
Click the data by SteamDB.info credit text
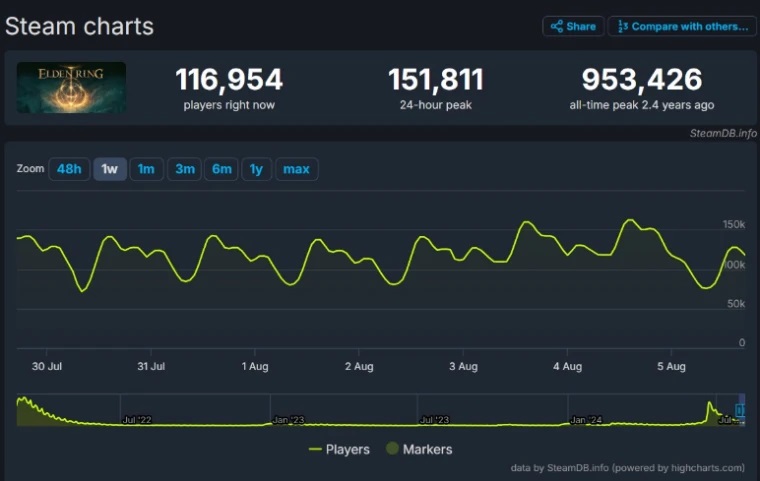pos(628,468)
